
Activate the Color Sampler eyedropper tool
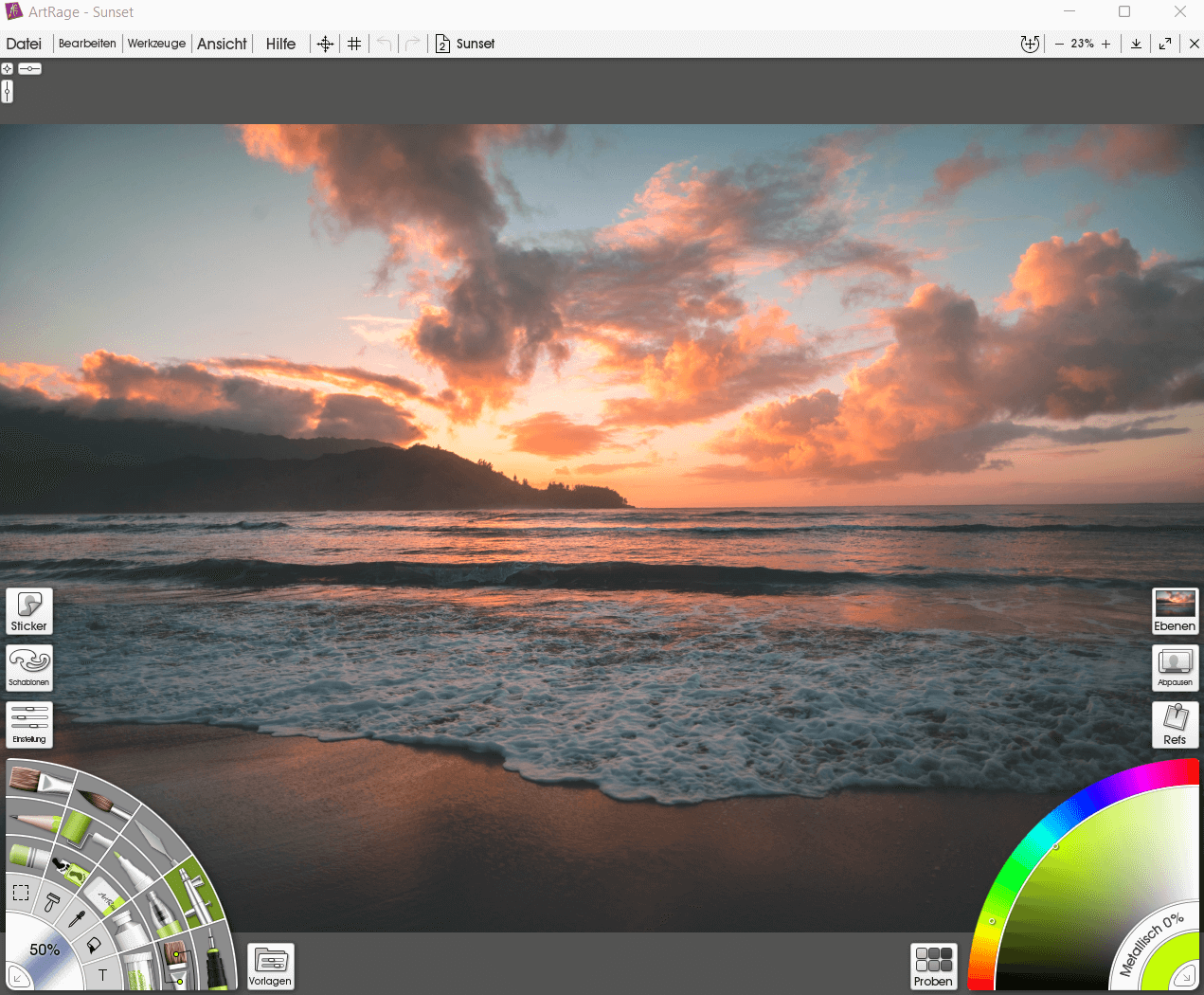click(78, 918)
